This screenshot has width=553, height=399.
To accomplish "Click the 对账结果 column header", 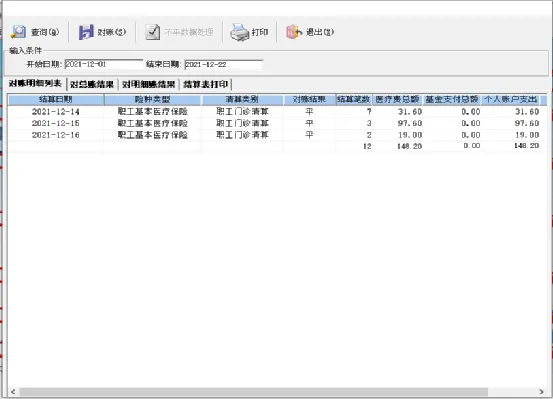I will coord(309,99).
